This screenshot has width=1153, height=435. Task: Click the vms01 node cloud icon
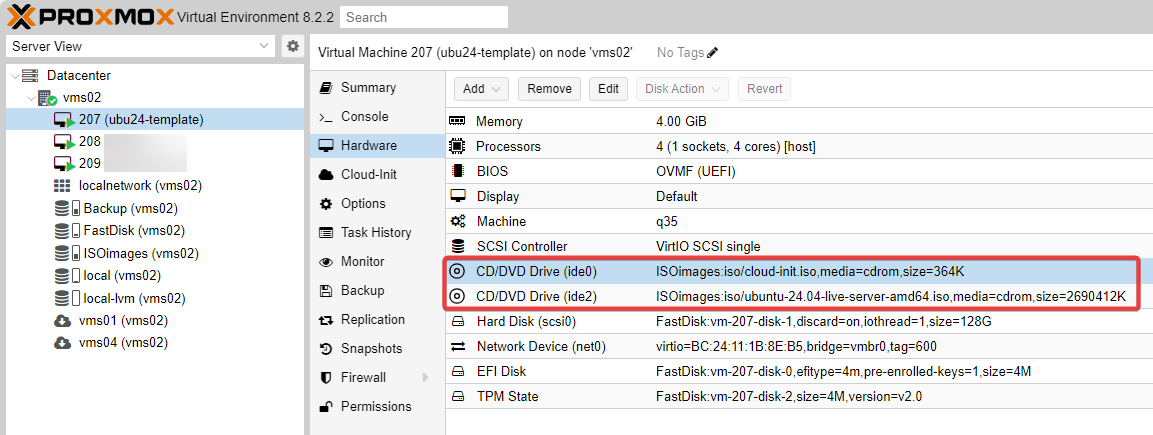pos(62,321)
